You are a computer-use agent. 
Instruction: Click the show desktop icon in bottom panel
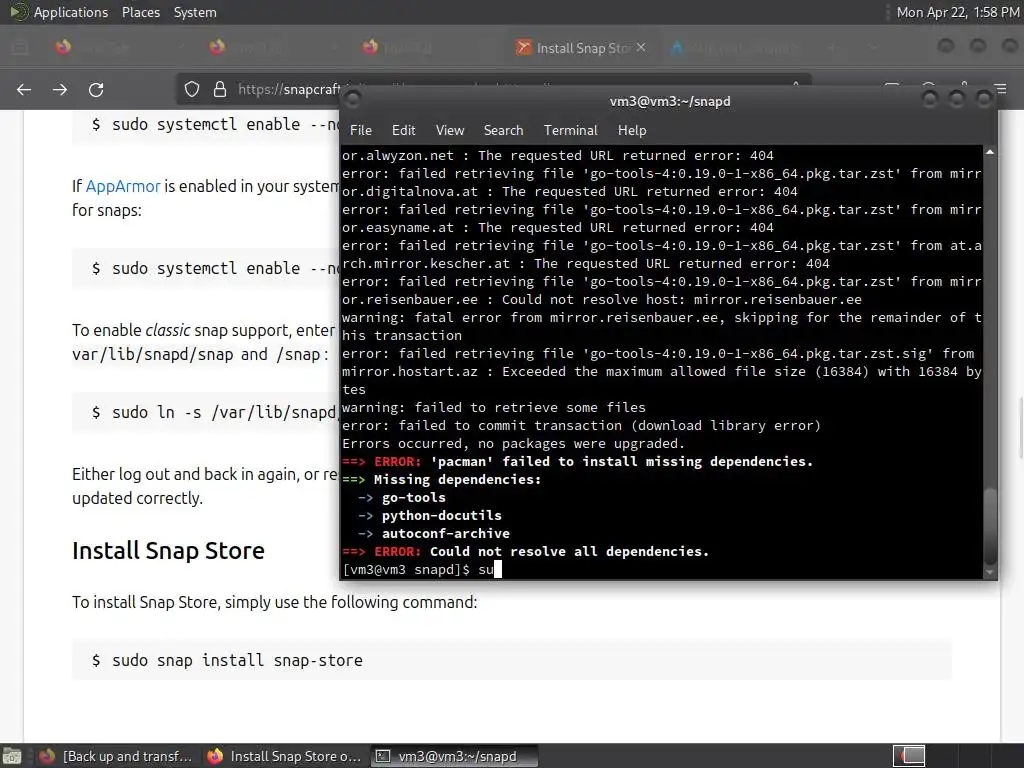tap(12, 756)
